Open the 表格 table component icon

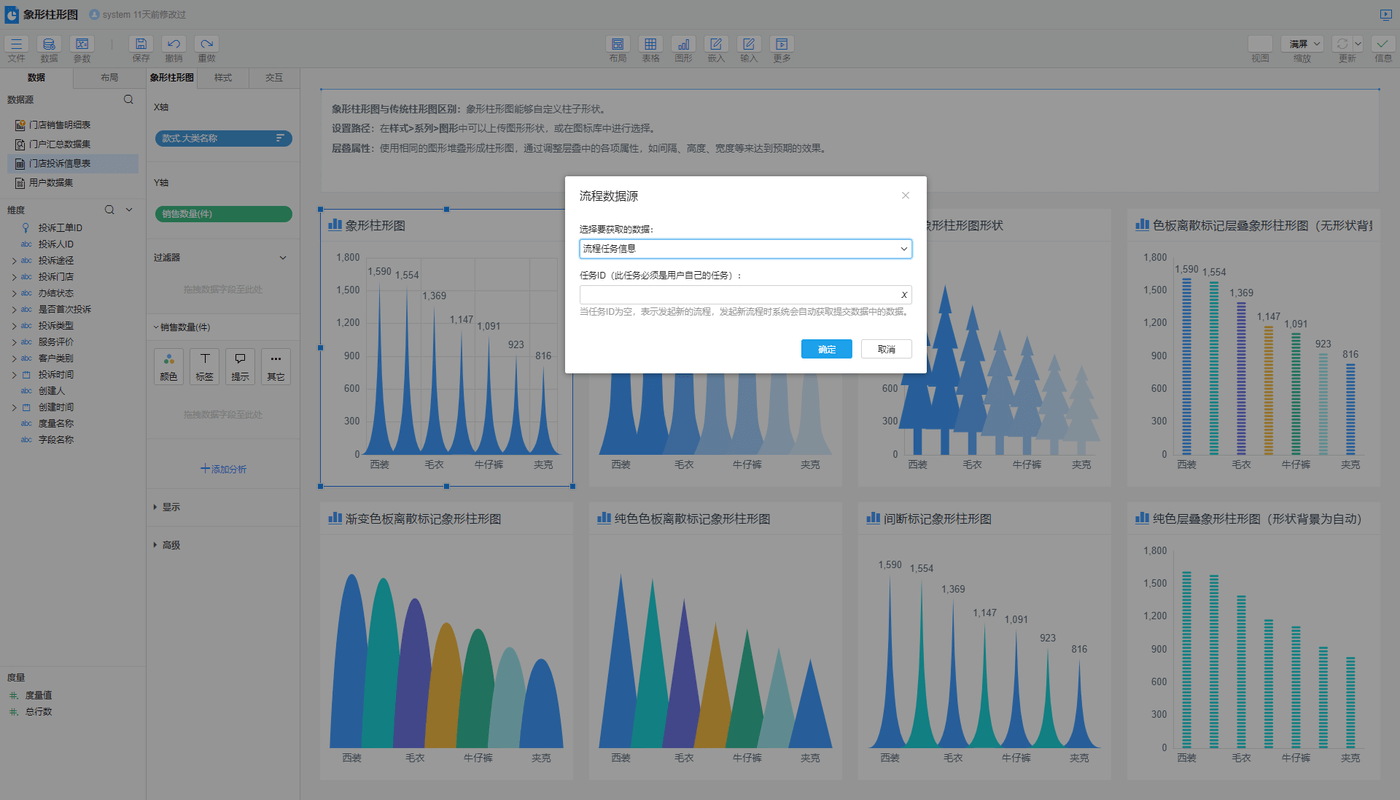point(650,45)
